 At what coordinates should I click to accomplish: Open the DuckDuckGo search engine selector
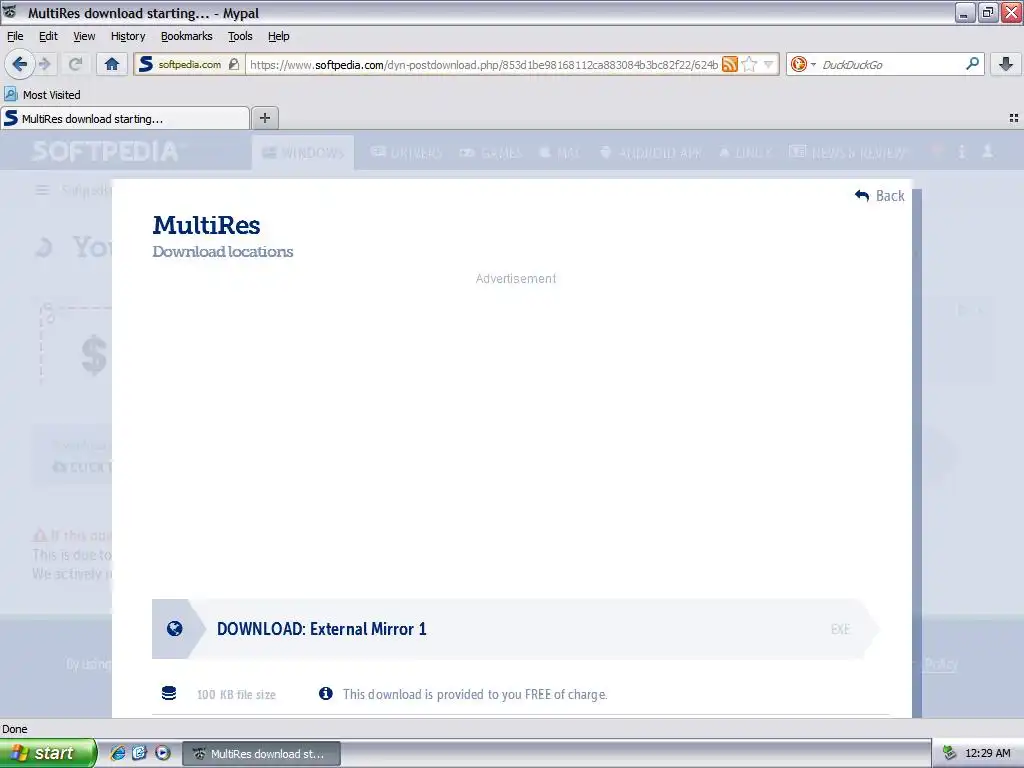coord(803,64)
